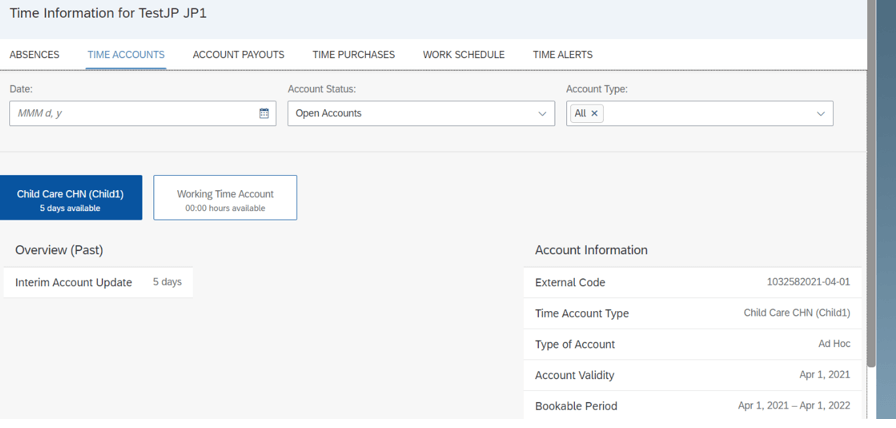Open the date picker calendar icon
The height and width of the screenshot is (428, 896).
coord(264,113)
